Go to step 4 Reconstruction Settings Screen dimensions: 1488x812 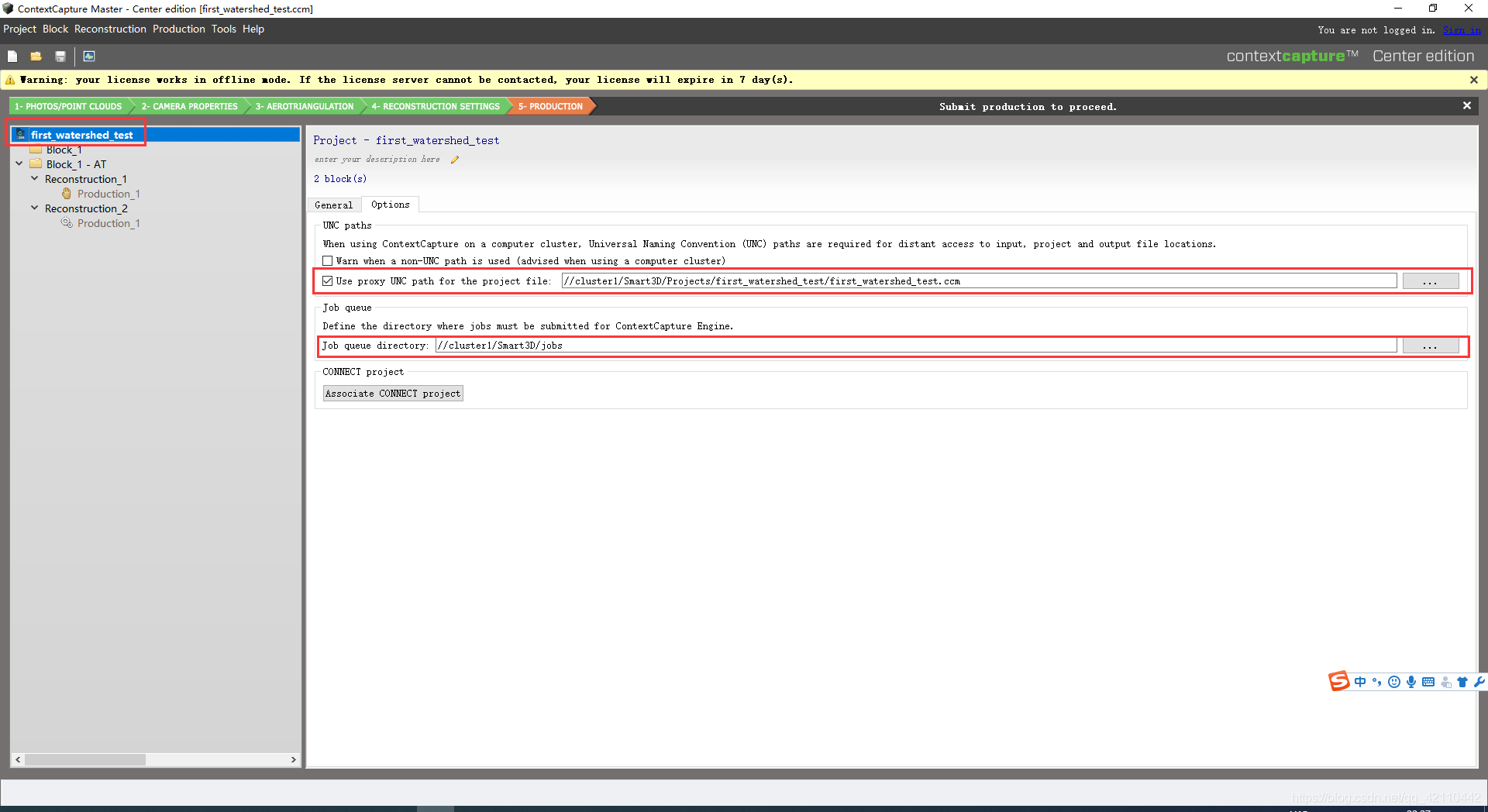(x=436, y=106)
